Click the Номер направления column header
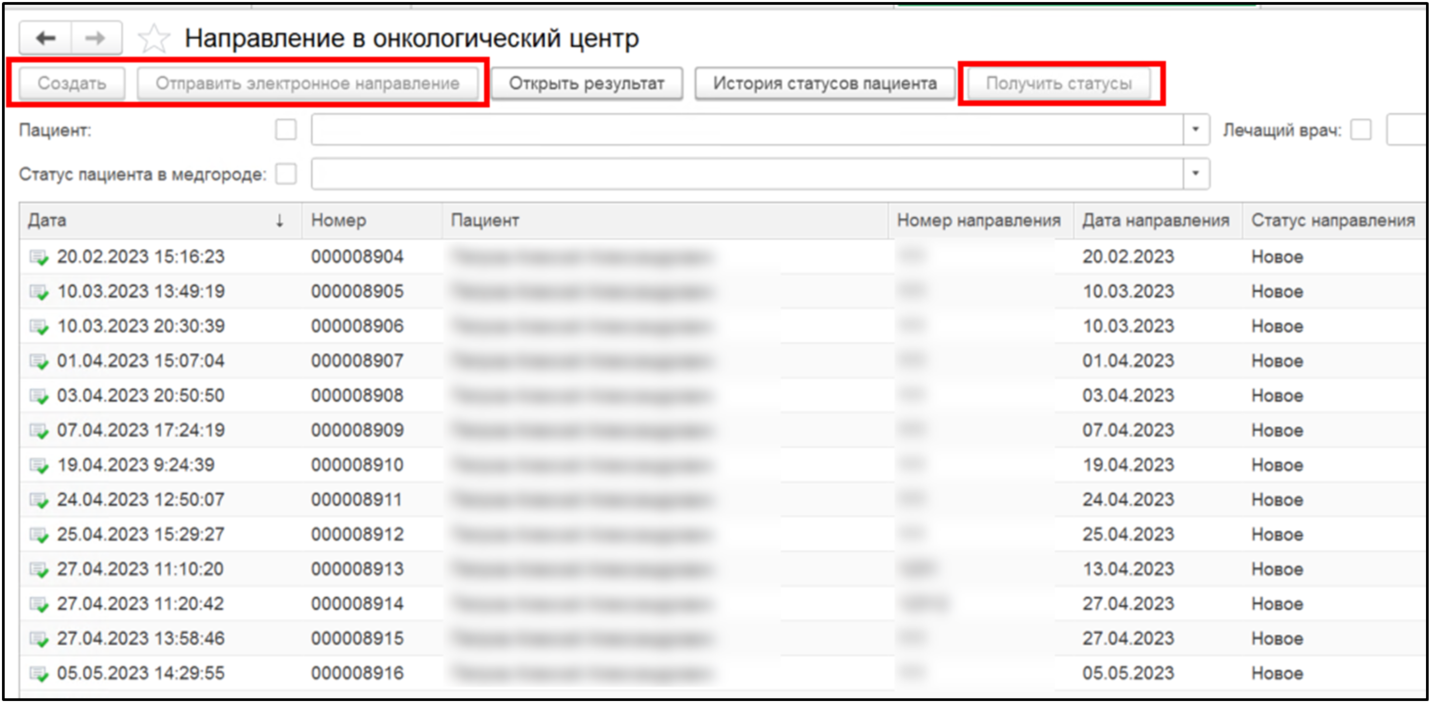Image resolution: width=1434 pixels, height=704 pixels. [x=978, y=221]
